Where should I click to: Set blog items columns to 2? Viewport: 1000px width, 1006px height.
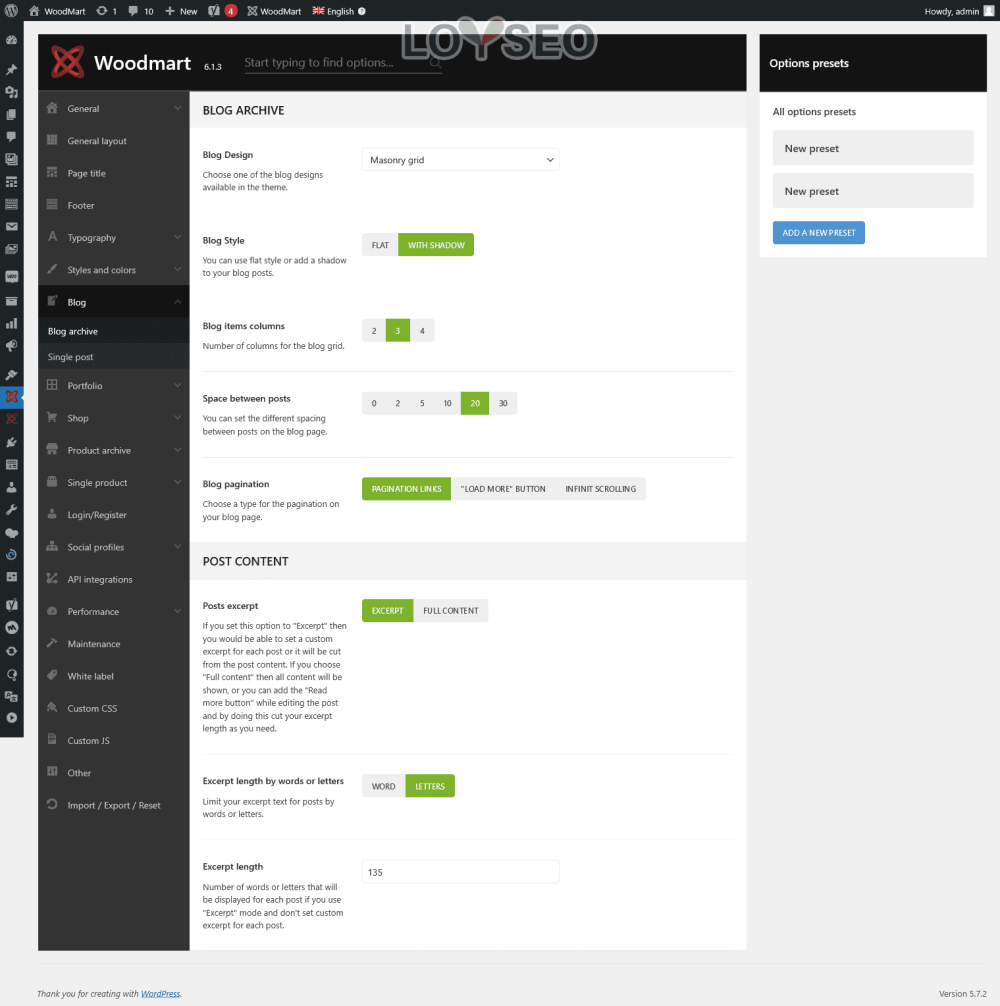coord(374,331)
